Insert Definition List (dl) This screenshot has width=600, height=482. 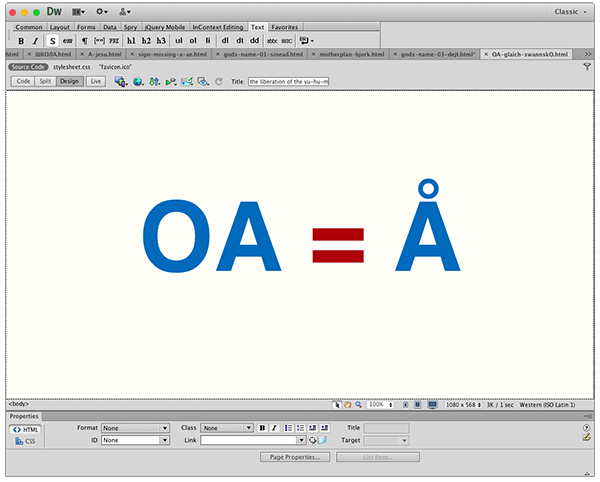[225, 41]
